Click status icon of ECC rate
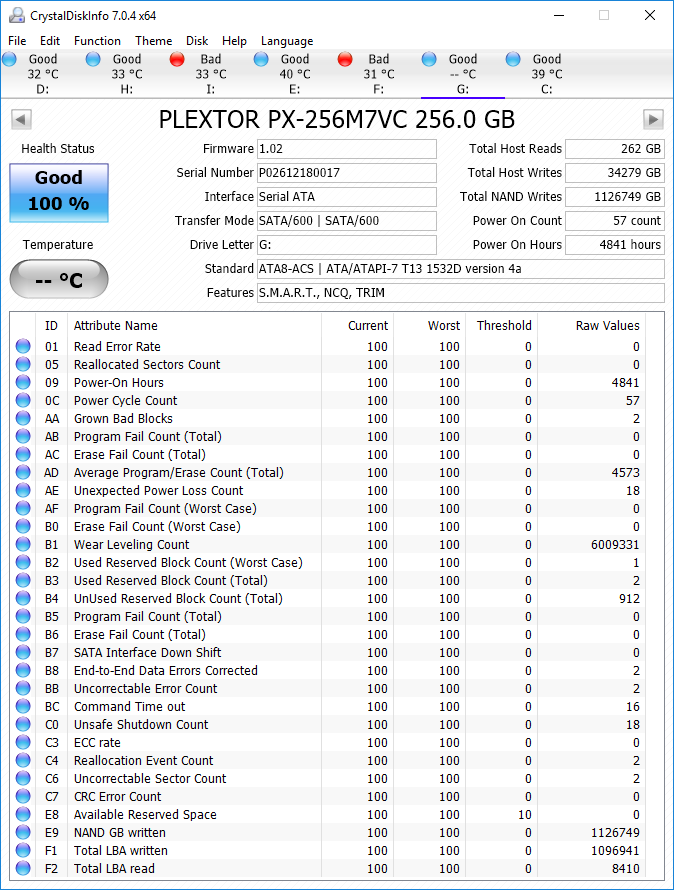The height and width of the screenshot is (890, 674). click(23, 742)
